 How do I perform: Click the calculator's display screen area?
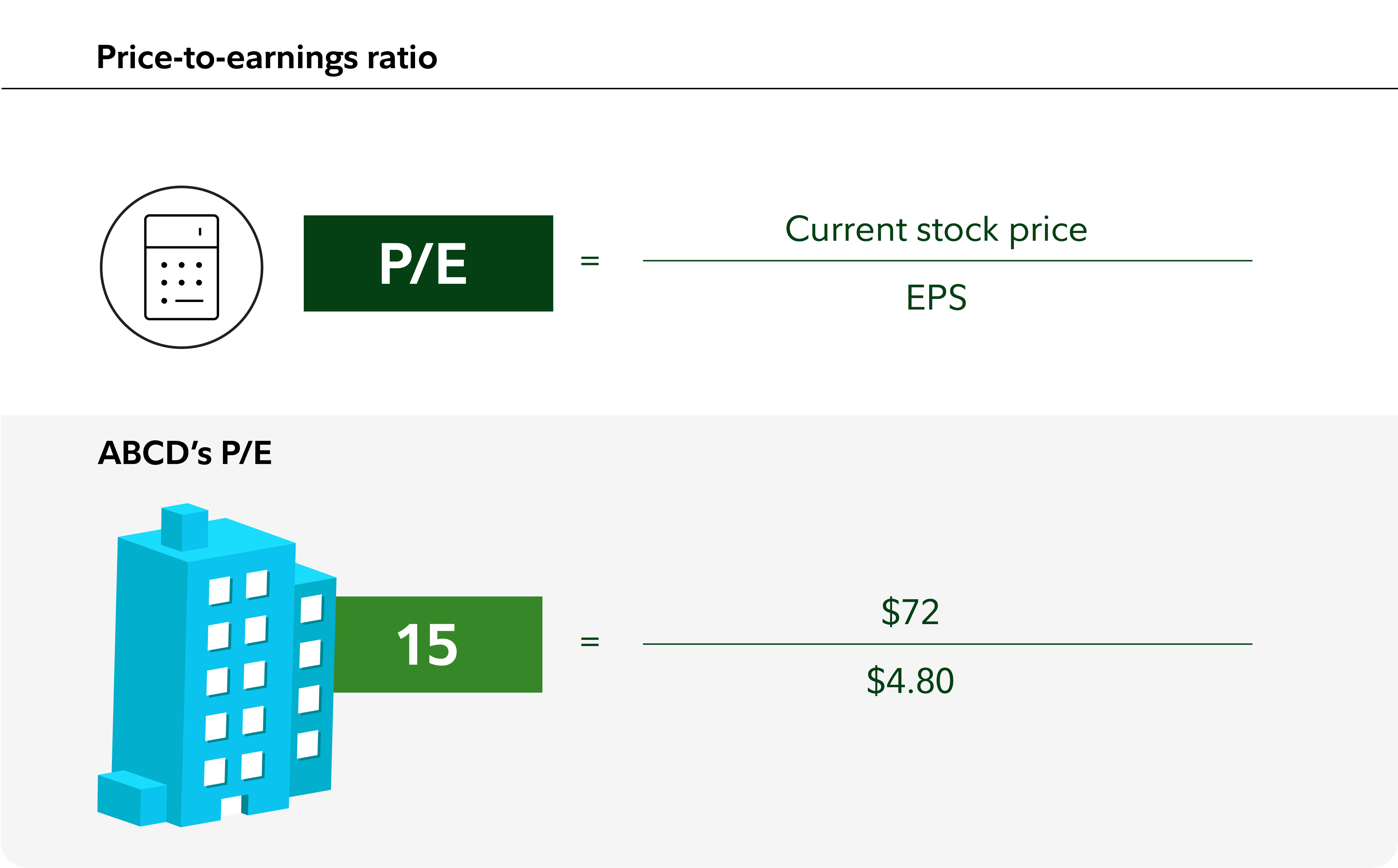[181, 231]
